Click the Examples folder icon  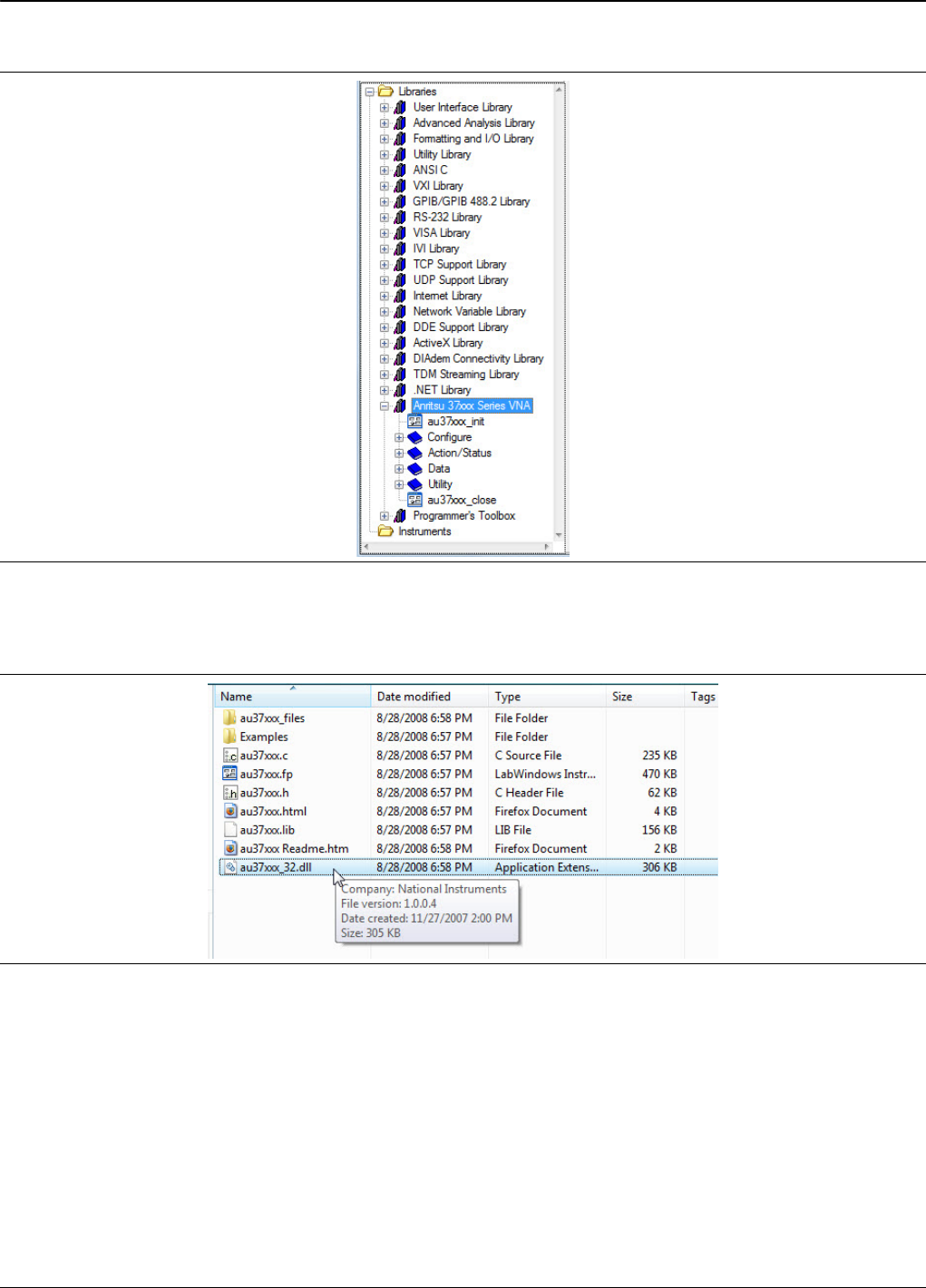coord(229,737)
